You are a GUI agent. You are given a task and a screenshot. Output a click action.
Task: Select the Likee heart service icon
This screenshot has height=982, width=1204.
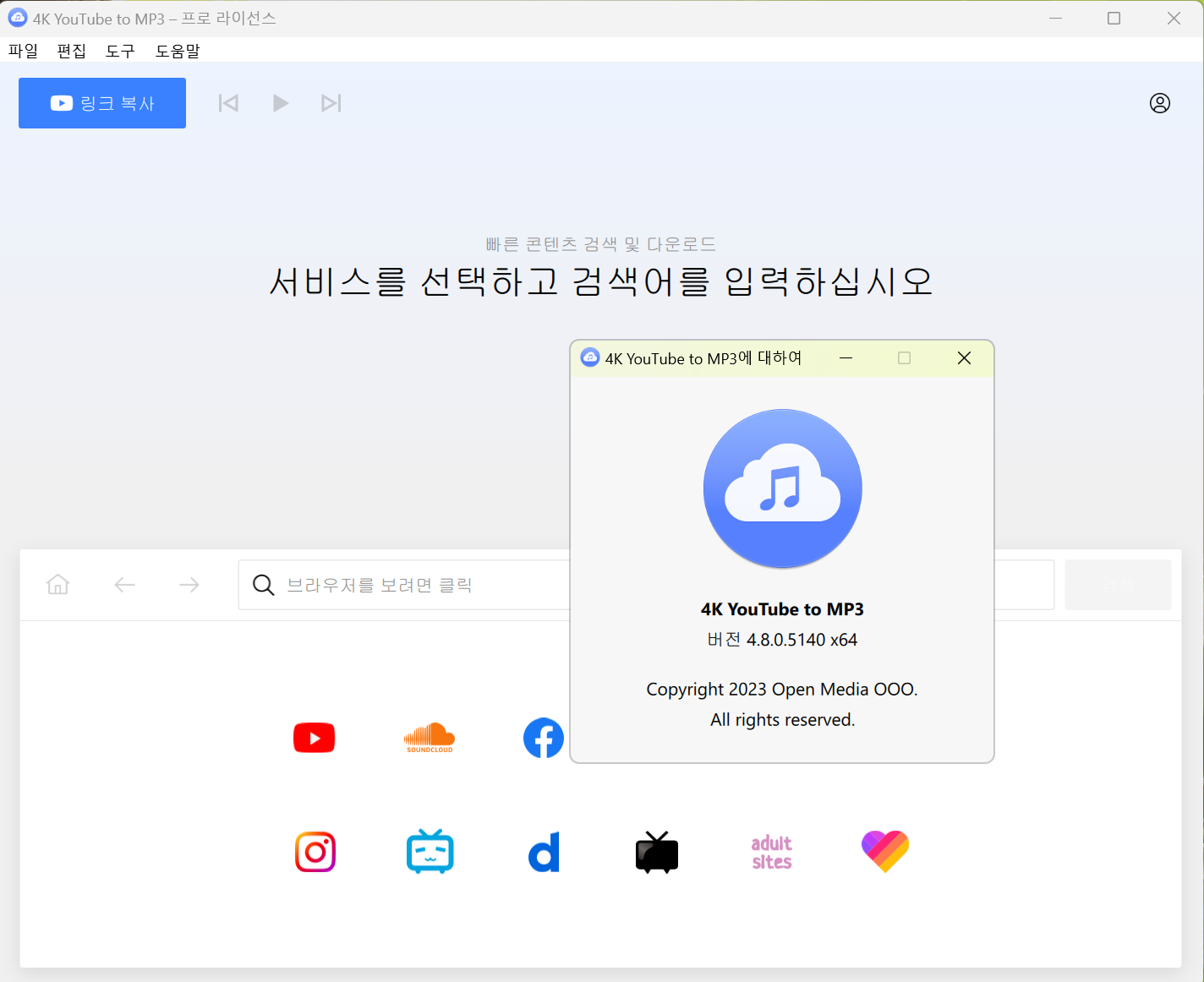885,852
